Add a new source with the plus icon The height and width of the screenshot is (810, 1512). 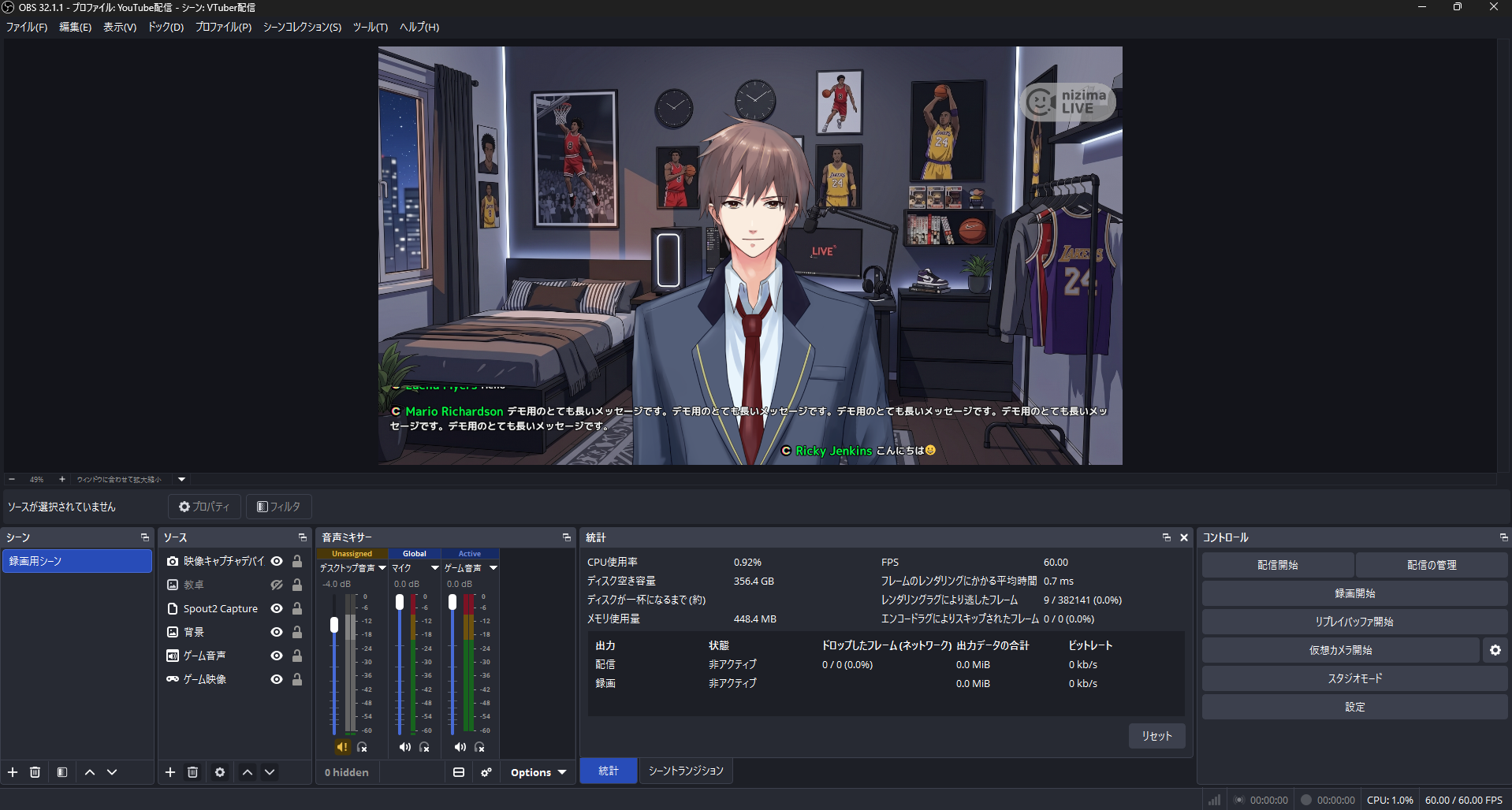click(170, 772)
